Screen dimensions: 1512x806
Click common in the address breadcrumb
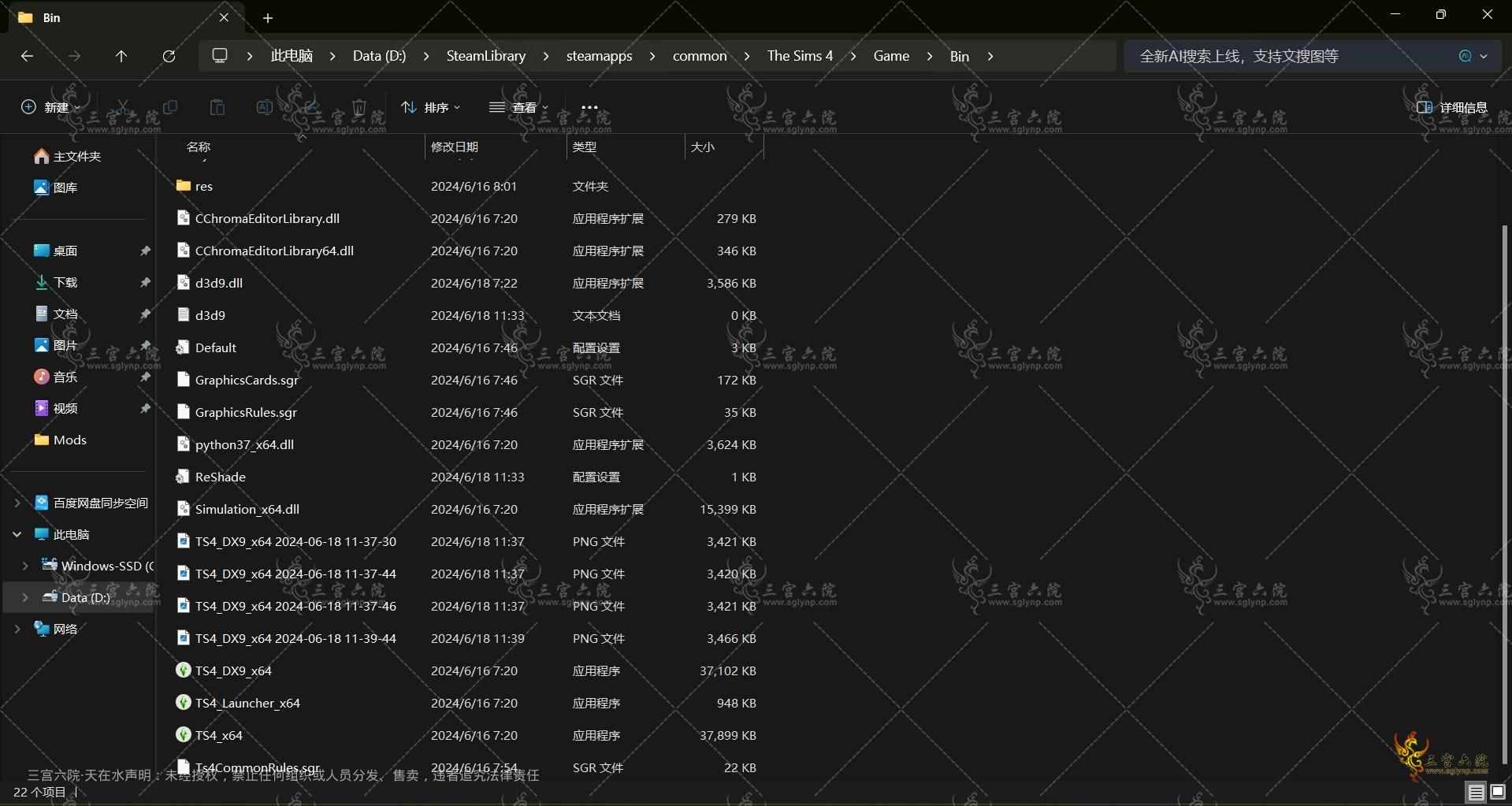click(700, 56)
